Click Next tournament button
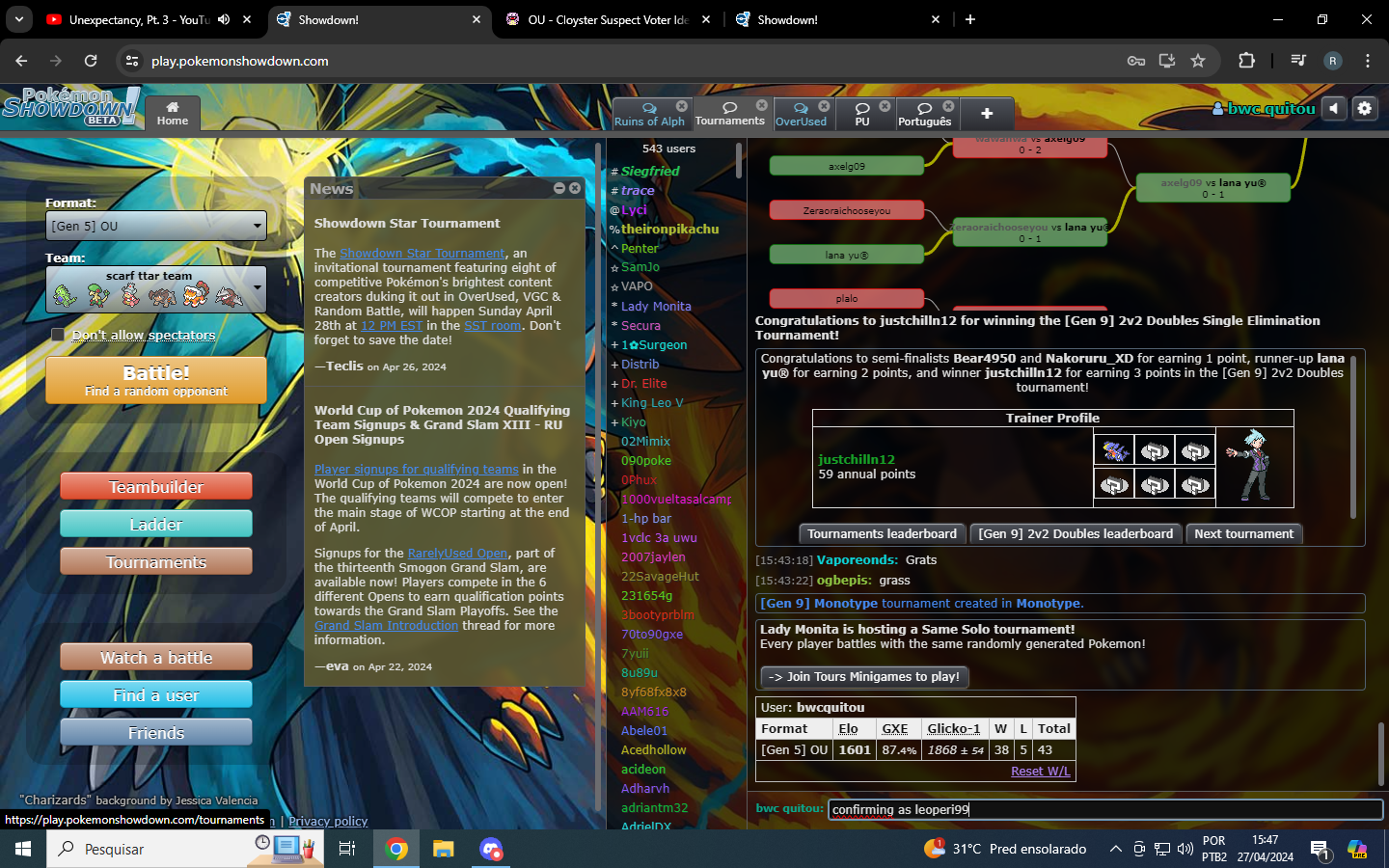Screen dimensions: 1389x868 (x=1243, y=533)
